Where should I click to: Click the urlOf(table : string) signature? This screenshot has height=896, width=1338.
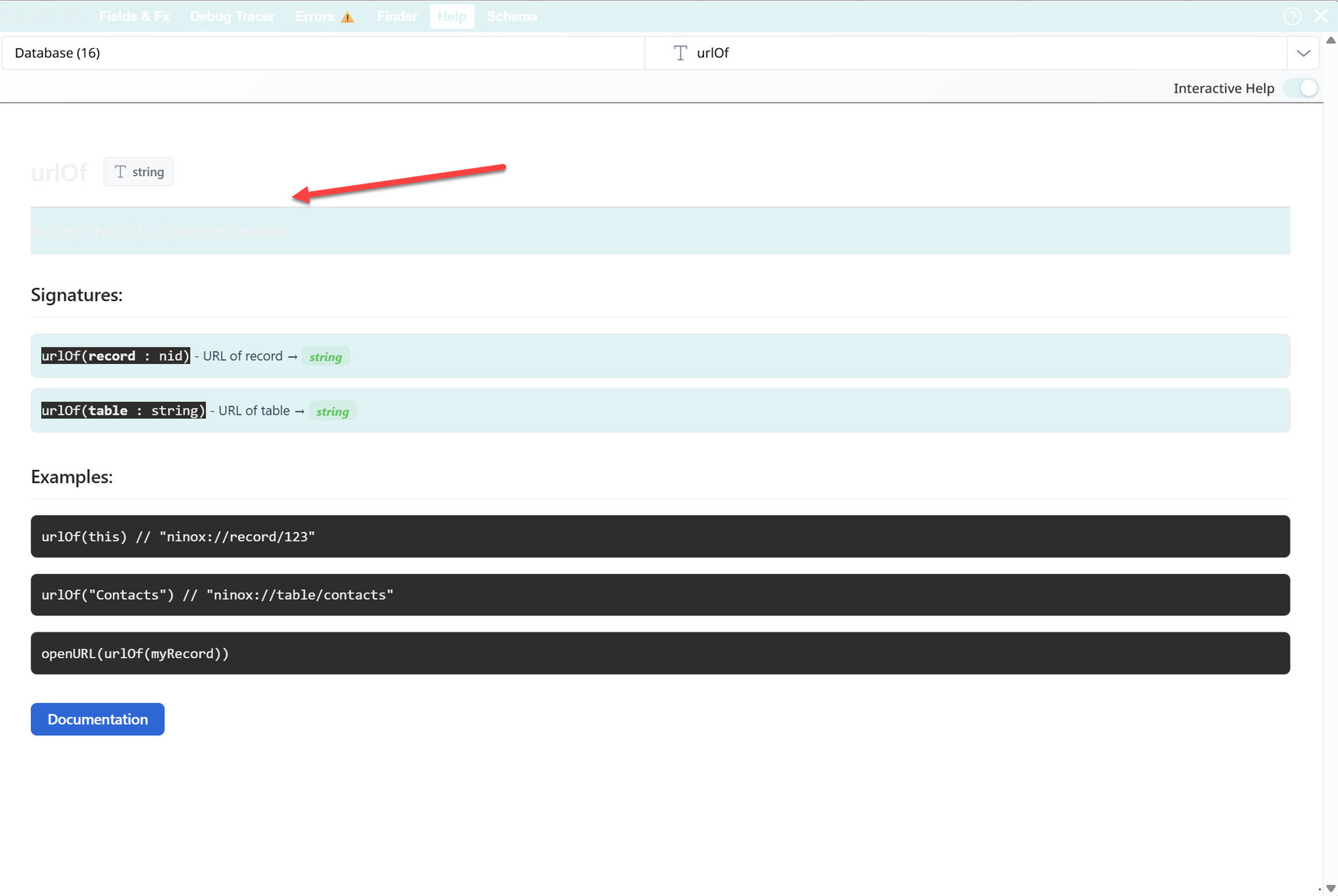coord(123,411)
